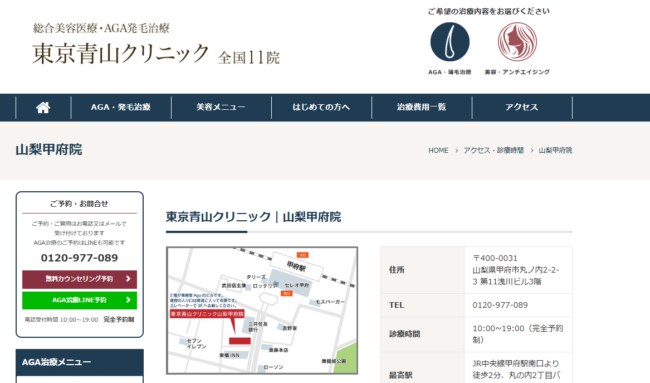This screenshot has height=383, width=650.
Task: Click the 完全予約制 text in sidebar
Action: 119,320
